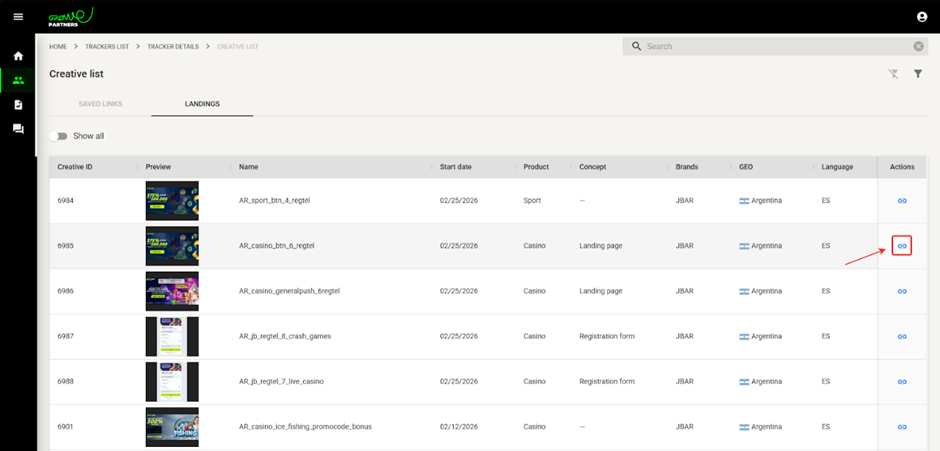Open the hamburger navigation menu
The width and height of the screenshot is (940, 451).
click(18, 16)
